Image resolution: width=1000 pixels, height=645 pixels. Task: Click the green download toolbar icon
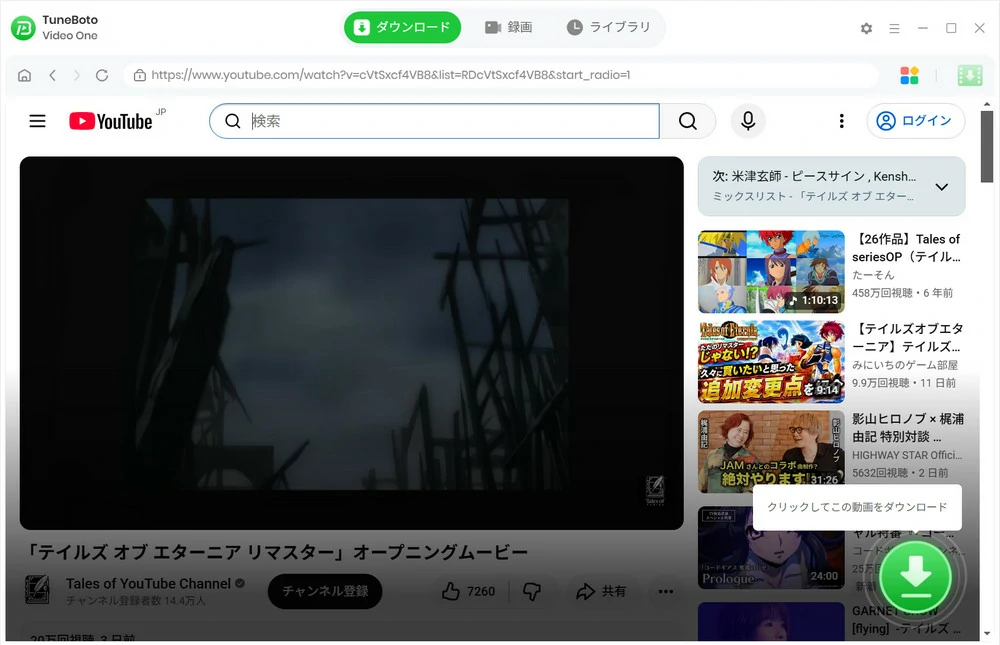[x=970, y=75]
